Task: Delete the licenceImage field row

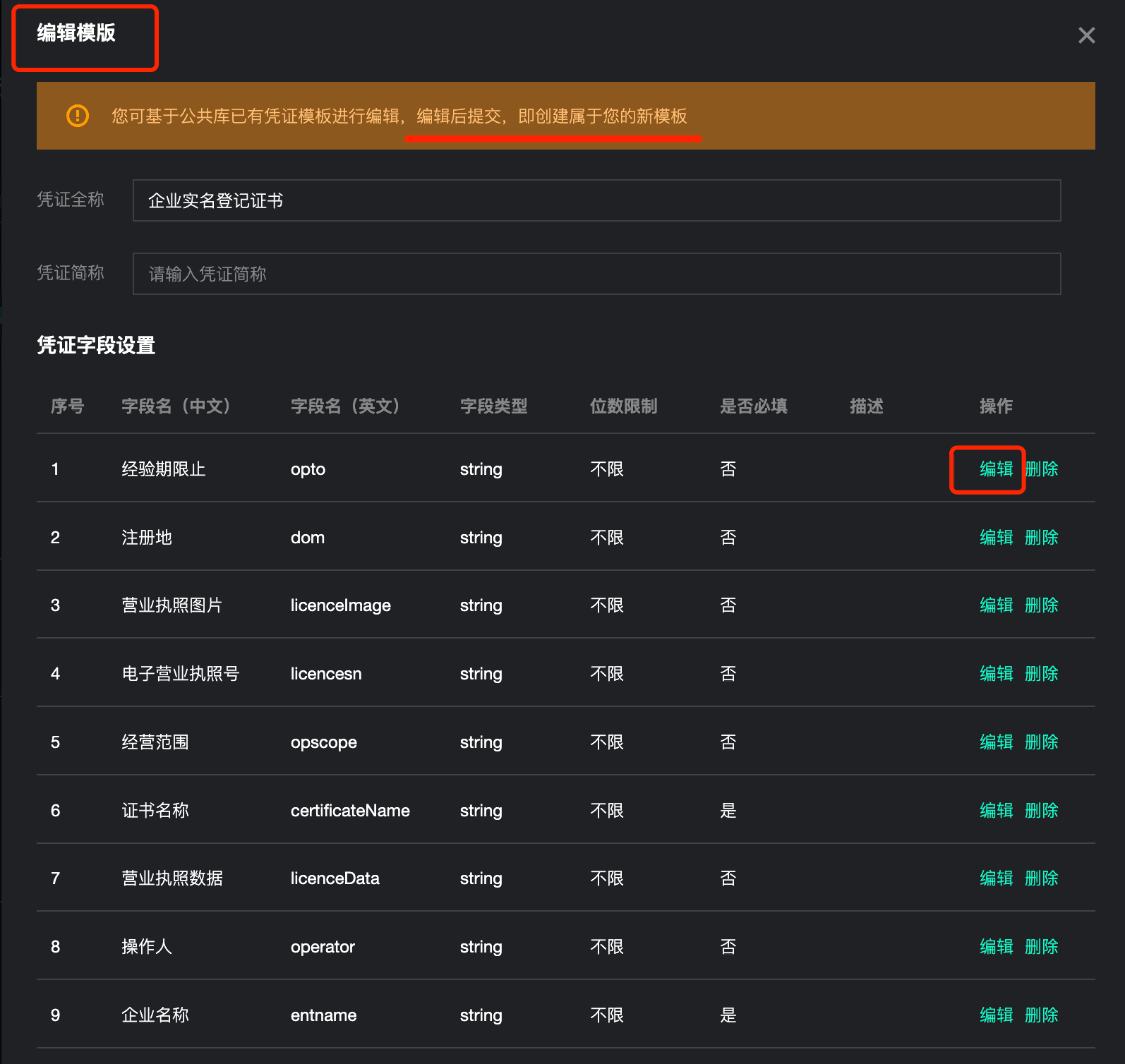Action: click(1042, 605)
